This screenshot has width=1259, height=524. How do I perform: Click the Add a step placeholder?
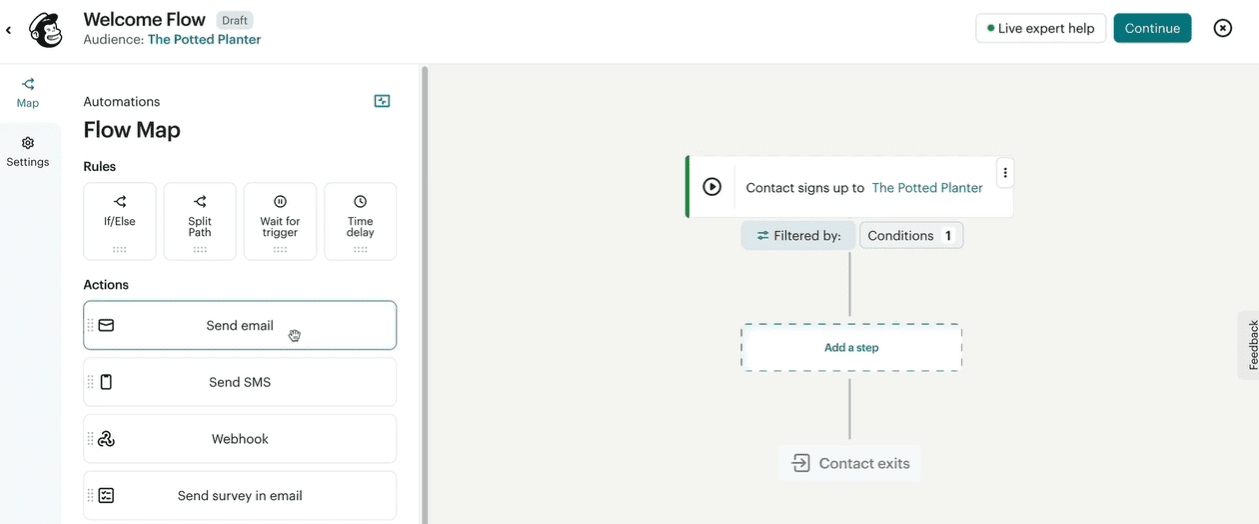pos(851,348)
